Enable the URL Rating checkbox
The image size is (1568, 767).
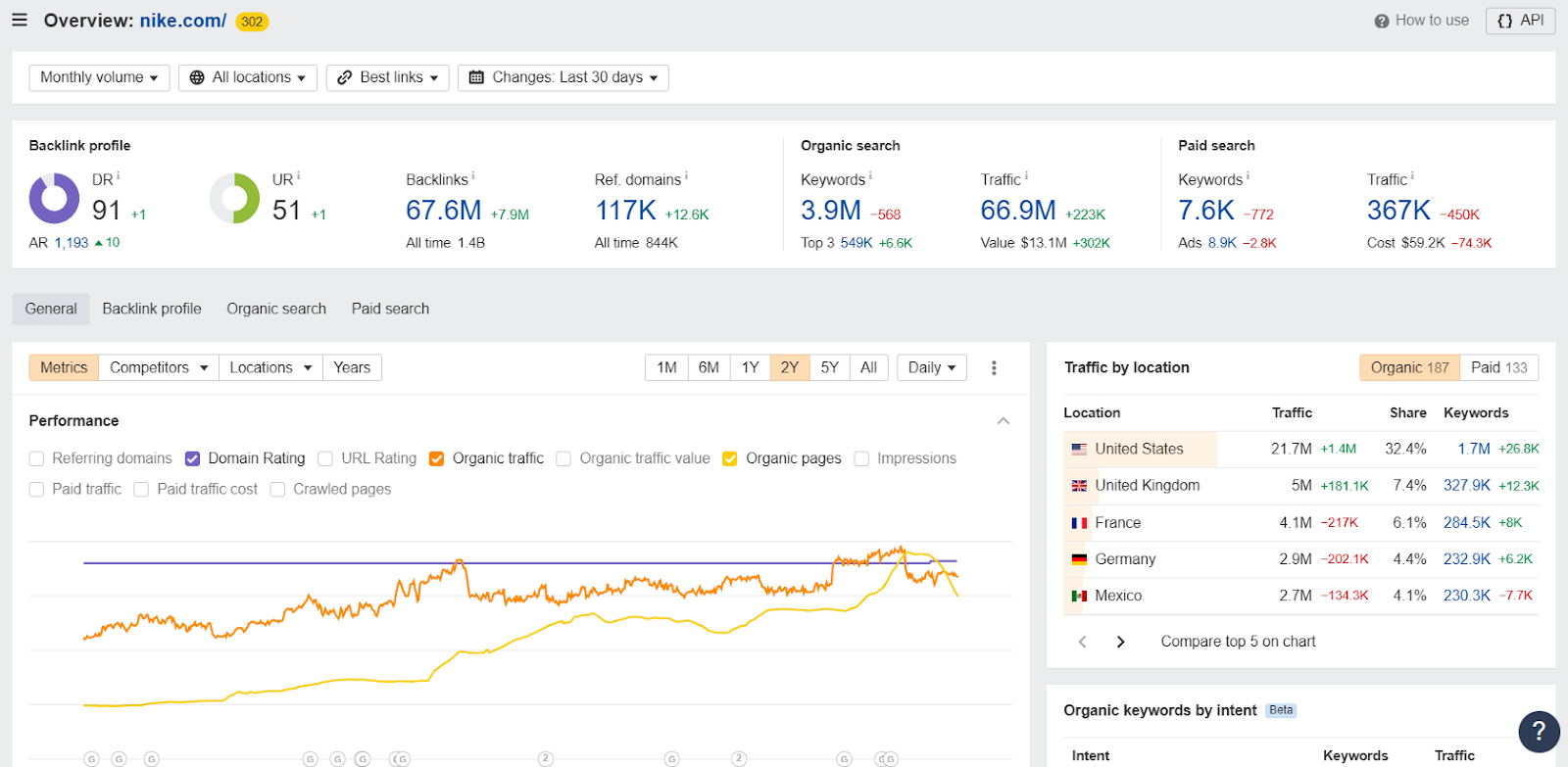tap(325, 458)
